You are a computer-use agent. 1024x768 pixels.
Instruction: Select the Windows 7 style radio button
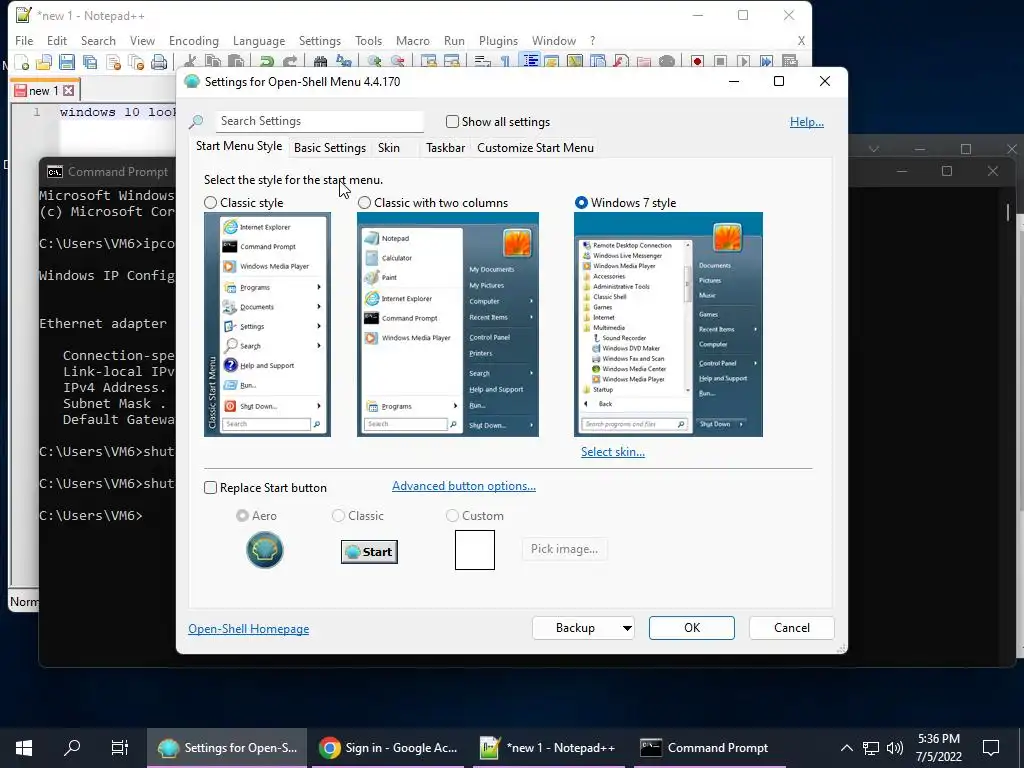coord(581,203)
